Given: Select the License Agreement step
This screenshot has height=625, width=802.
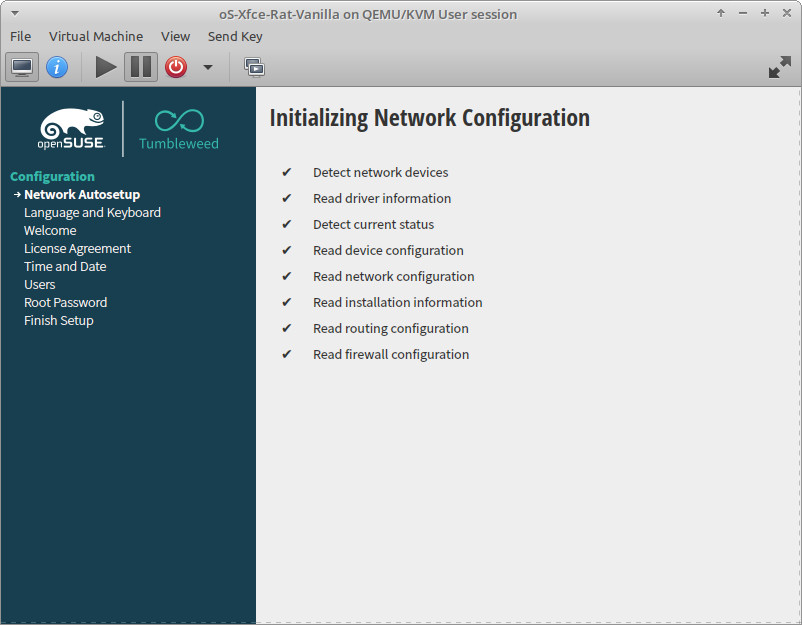Looking at the screenshot, I should coord(77,248).
